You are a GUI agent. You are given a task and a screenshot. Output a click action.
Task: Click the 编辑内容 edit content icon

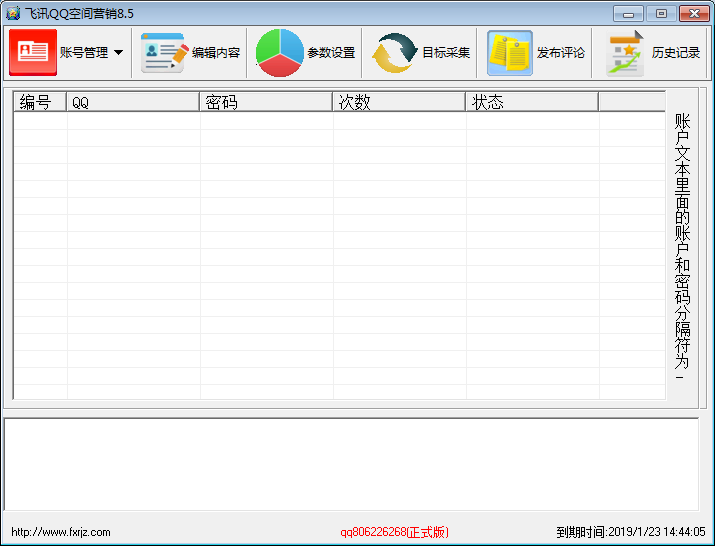coord(165,52)
